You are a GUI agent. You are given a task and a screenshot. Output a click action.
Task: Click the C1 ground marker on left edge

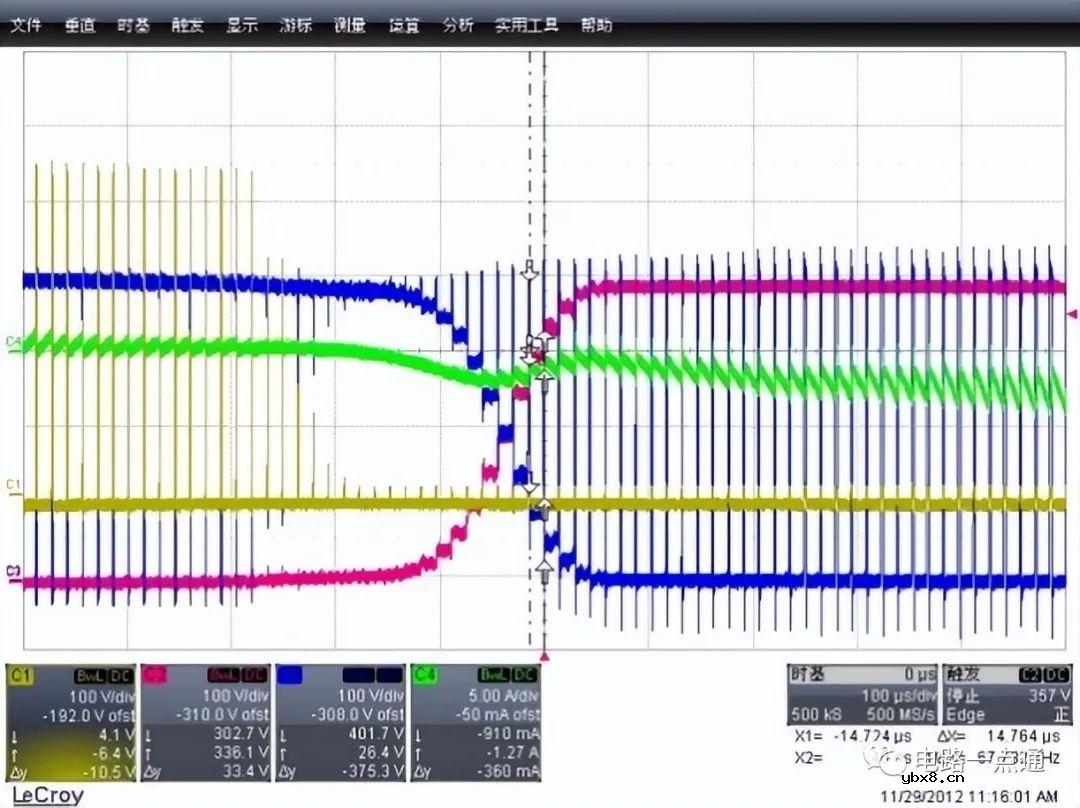click(13, 486)
